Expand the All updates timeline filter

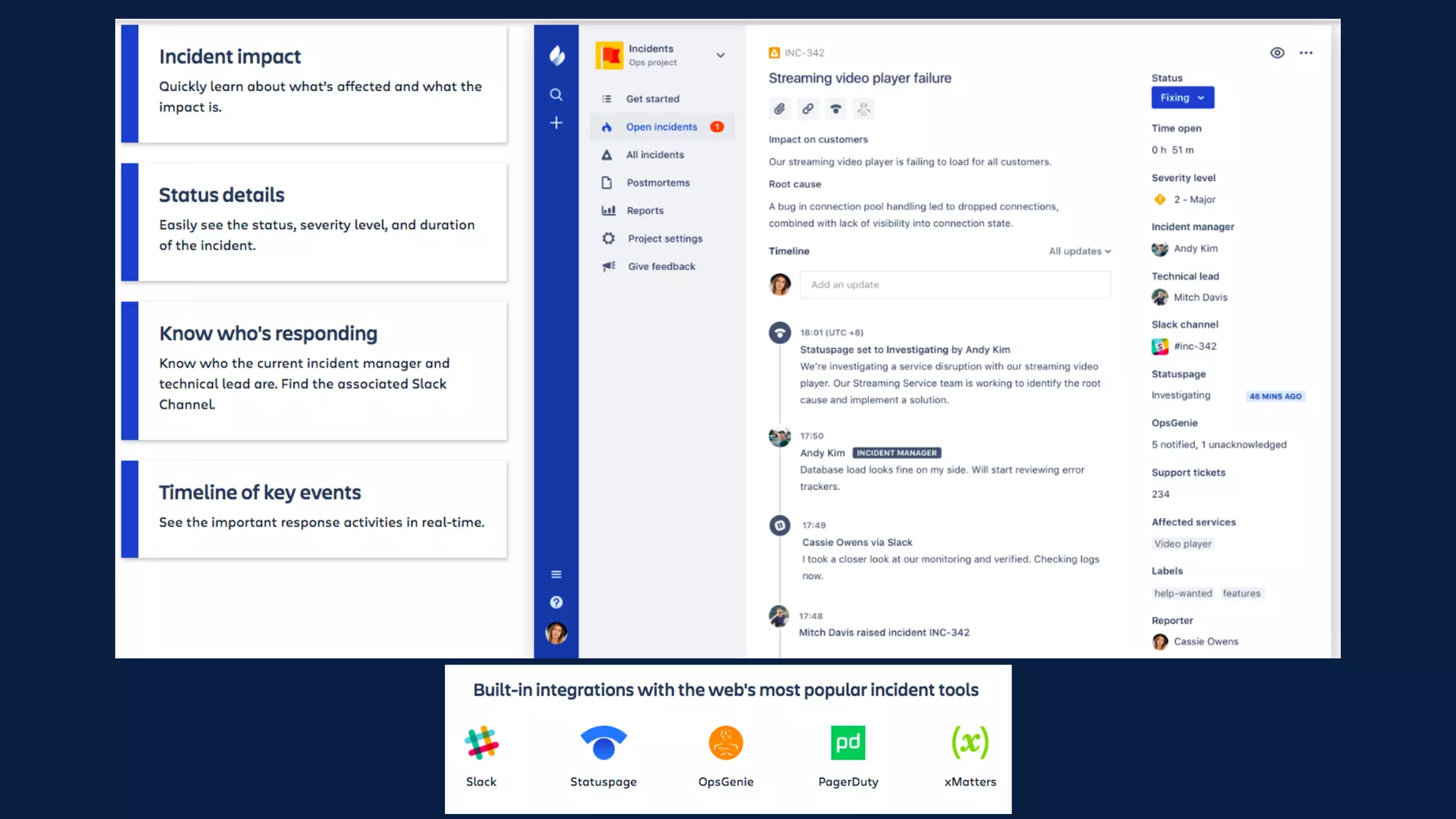[x=1079, y=251]
